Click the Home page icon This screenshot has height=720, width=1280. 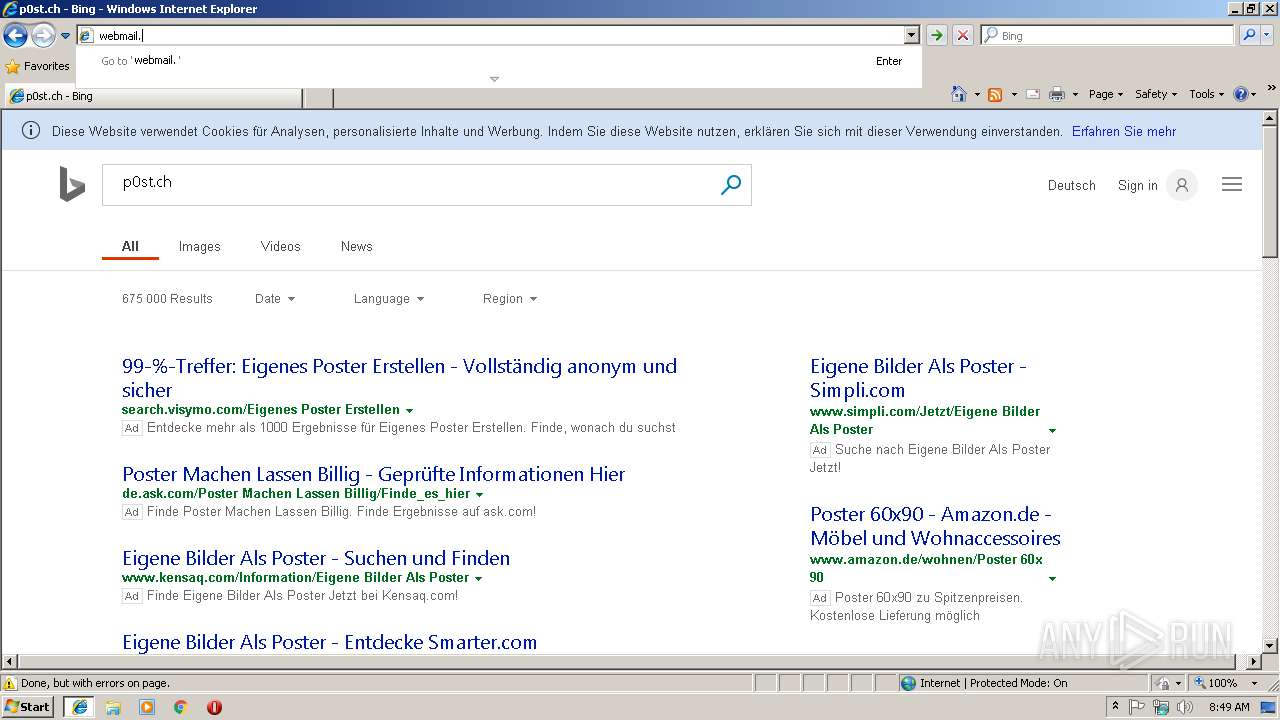(x=958, y=94)
